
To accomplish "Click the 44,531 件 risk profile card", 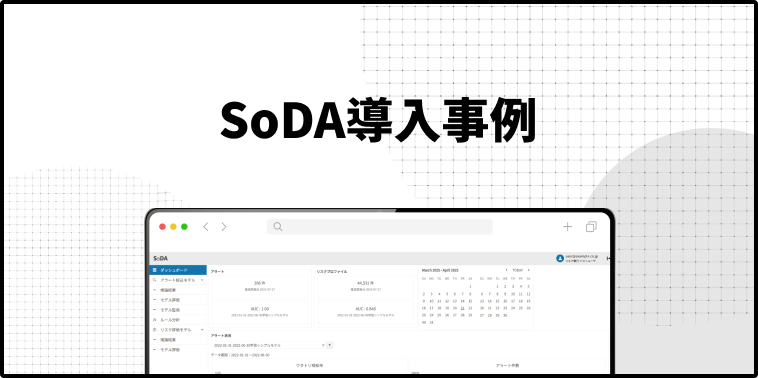I will (x=366, y=286).
